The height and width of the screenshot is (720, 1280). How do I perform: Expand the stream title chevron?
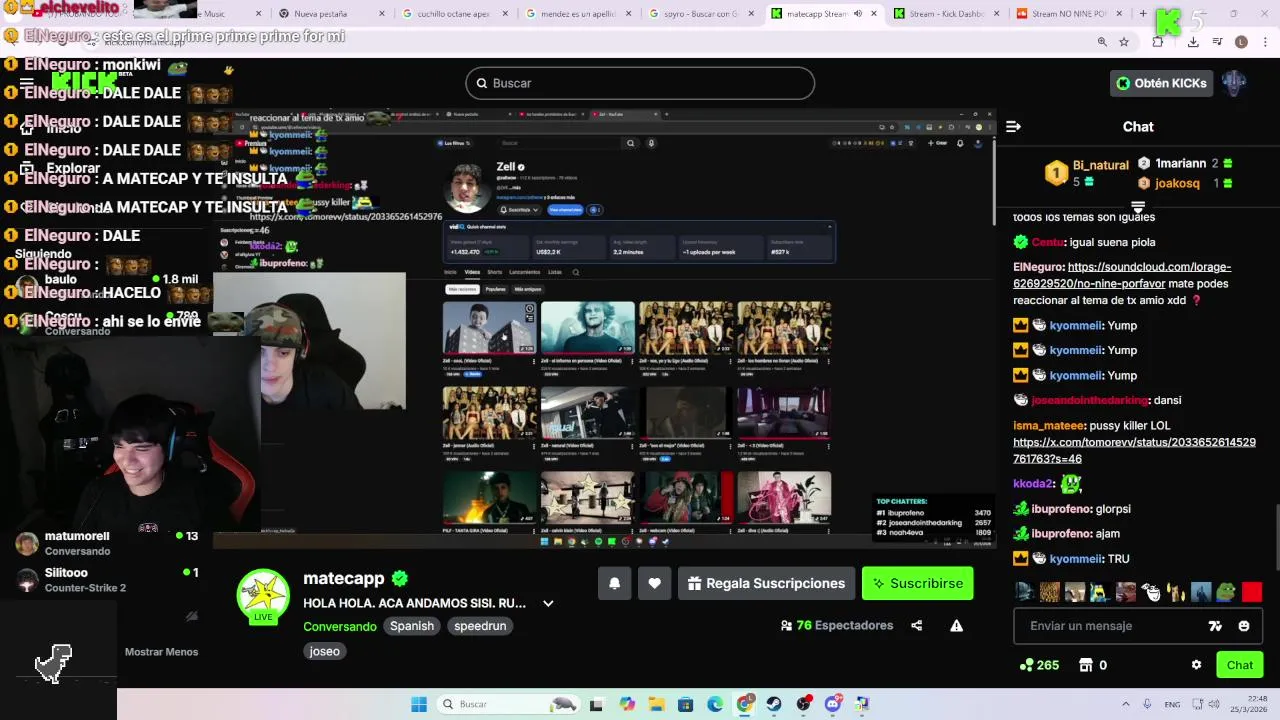coord(548,603)
